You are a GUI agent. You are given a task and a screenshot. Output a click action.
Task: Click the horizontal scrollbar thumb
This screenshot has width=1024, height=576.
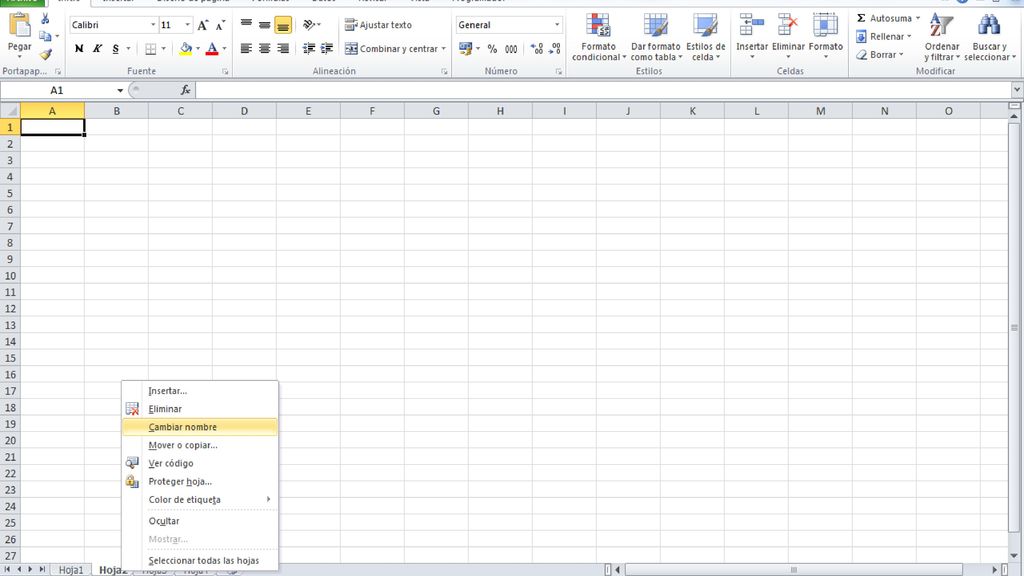click(x=793, y=570)
